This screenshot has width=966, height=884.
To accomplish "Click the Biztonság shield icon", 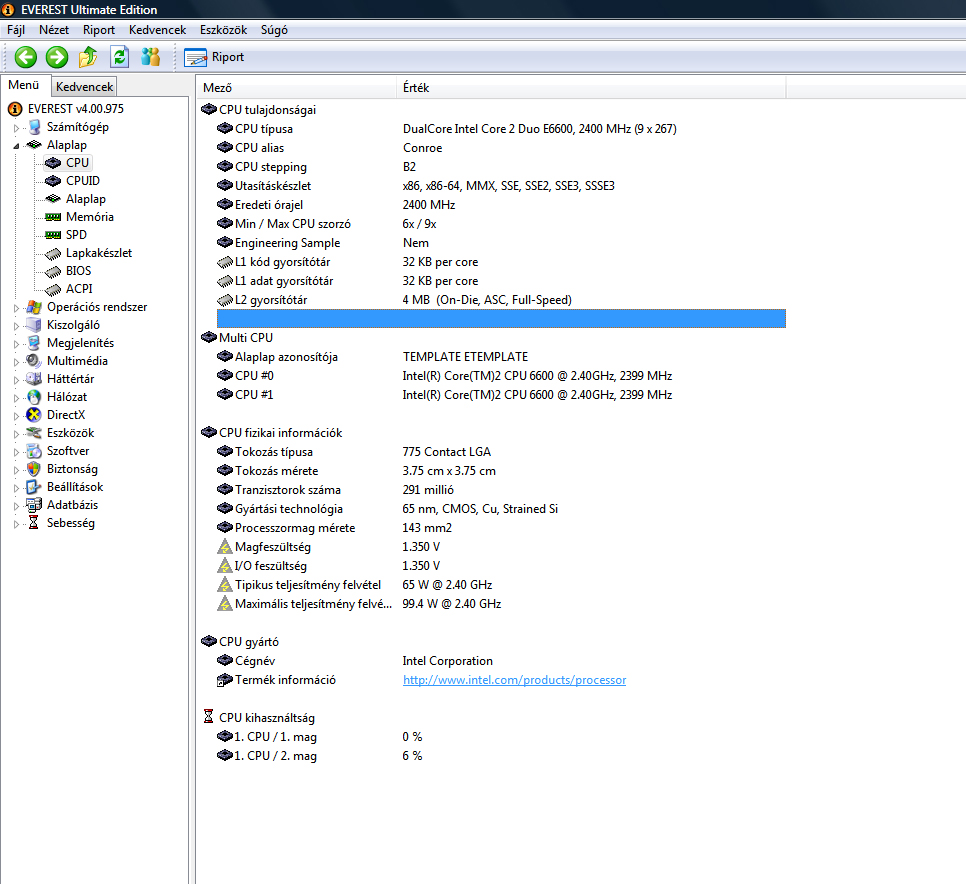I will pyautogui.click(x=34, y=469).
